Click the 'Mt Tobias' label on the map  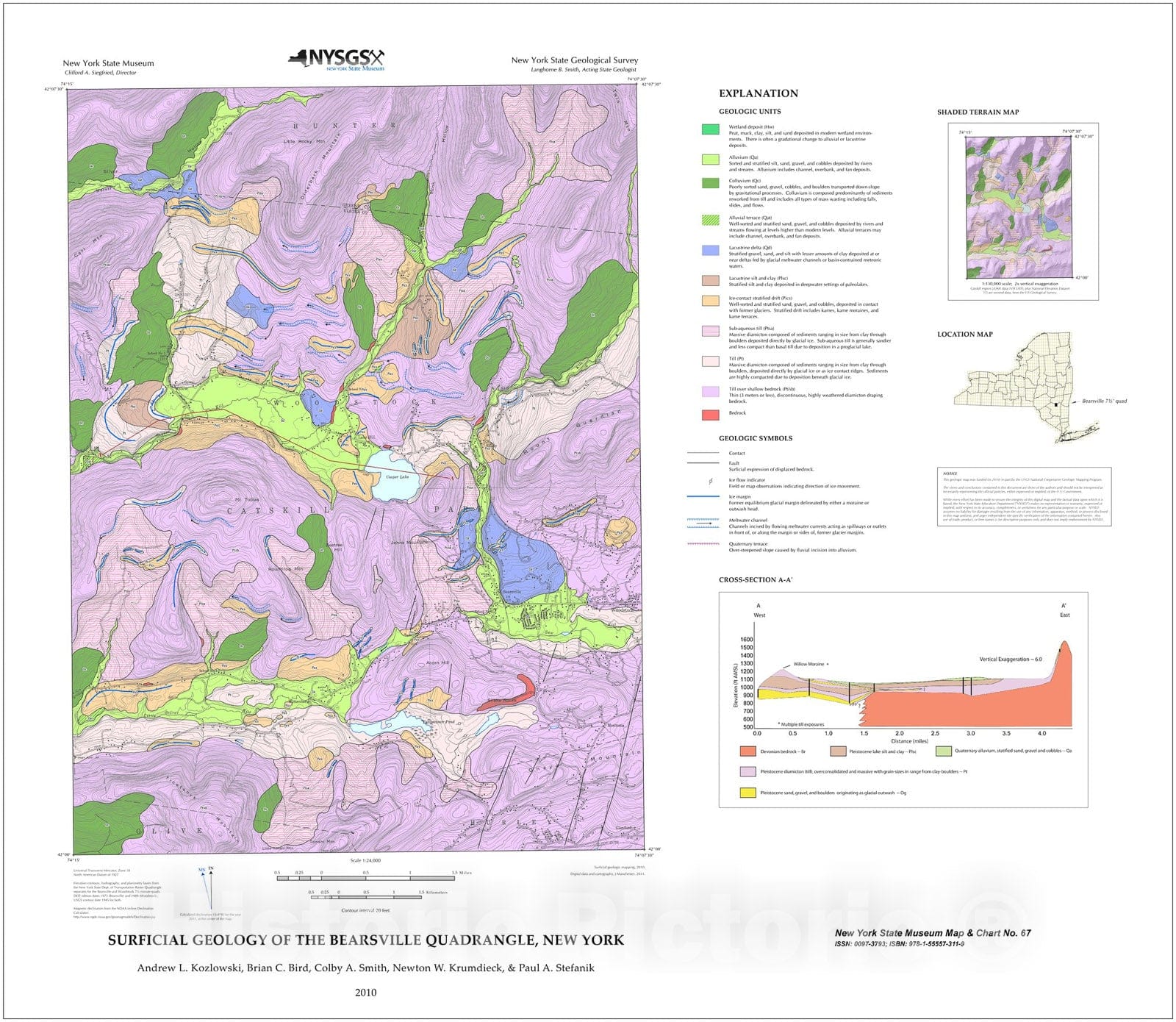coord(246,500)
